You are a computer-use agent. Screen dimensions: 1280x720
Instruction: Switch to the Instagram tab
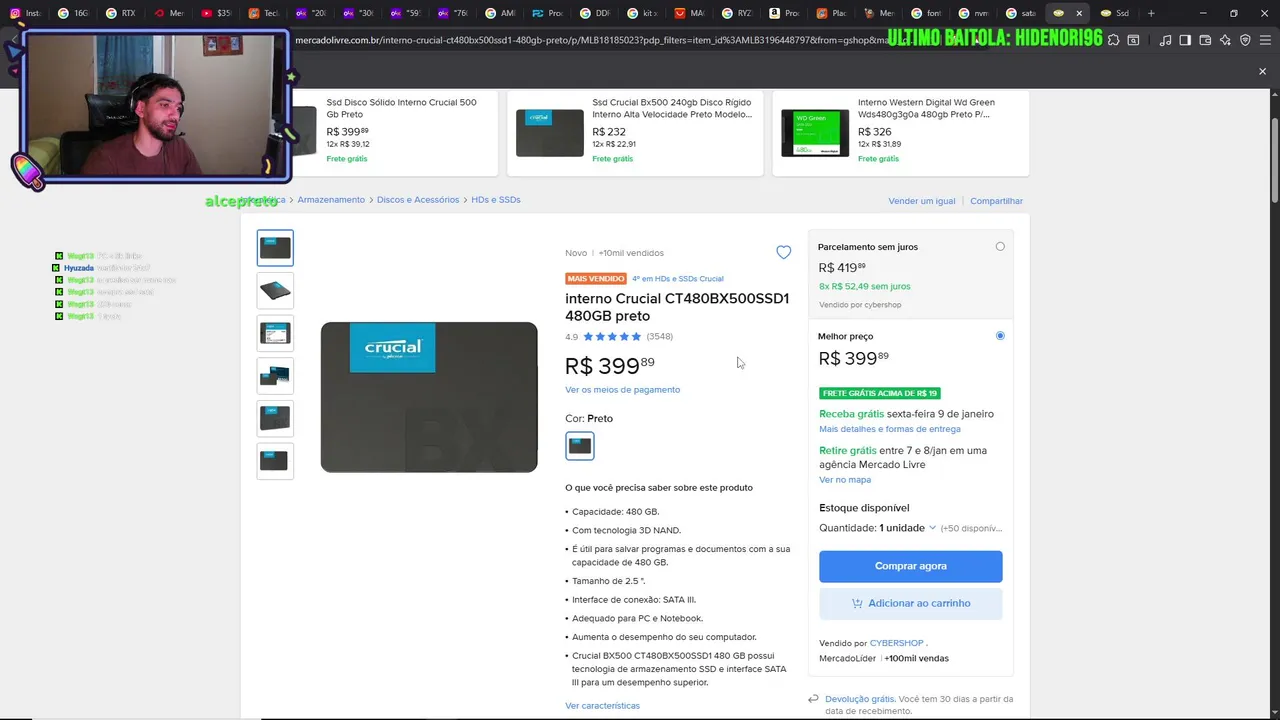tap(24, 13)
